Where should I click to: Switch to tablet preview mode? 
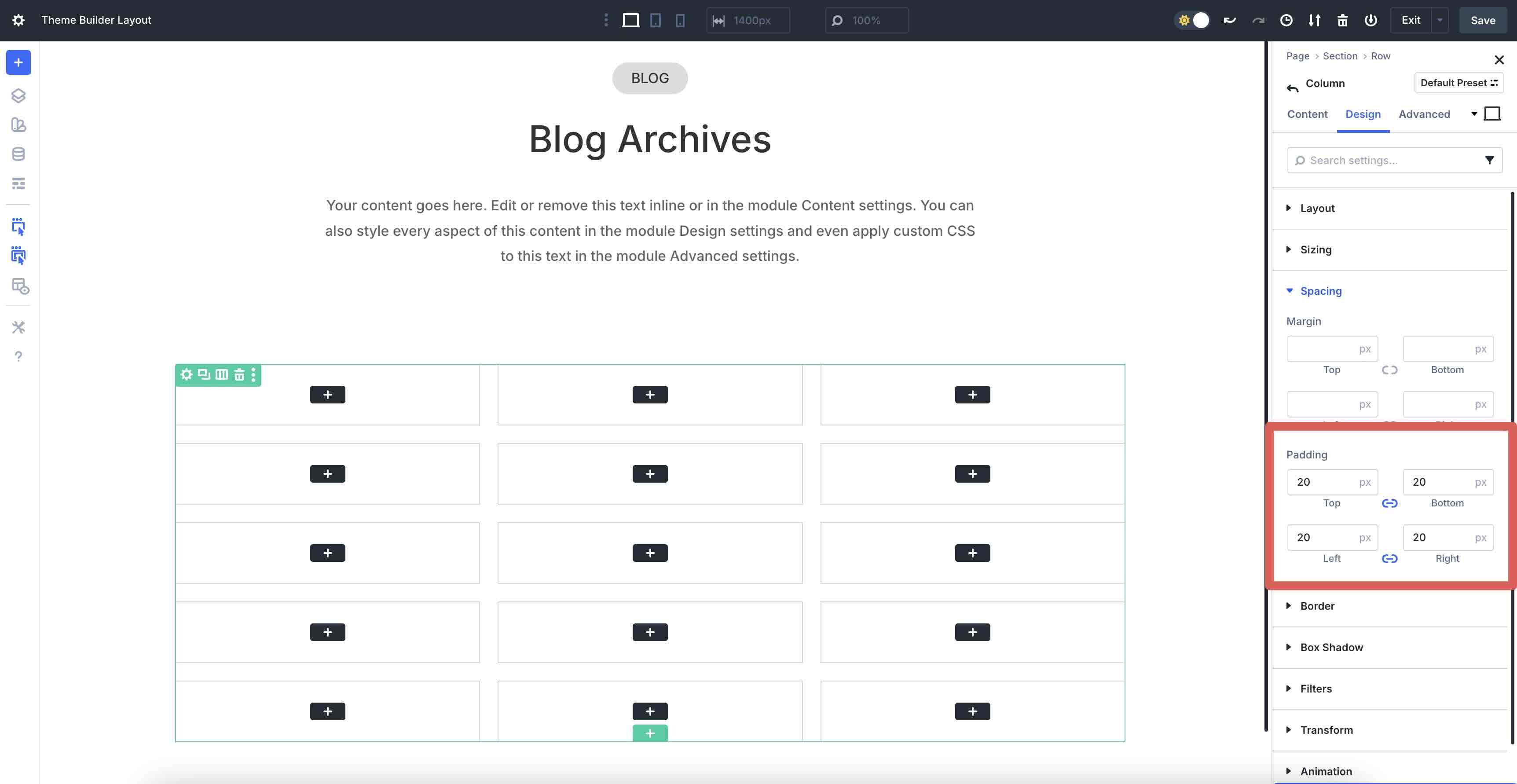[x=656, y=20]
